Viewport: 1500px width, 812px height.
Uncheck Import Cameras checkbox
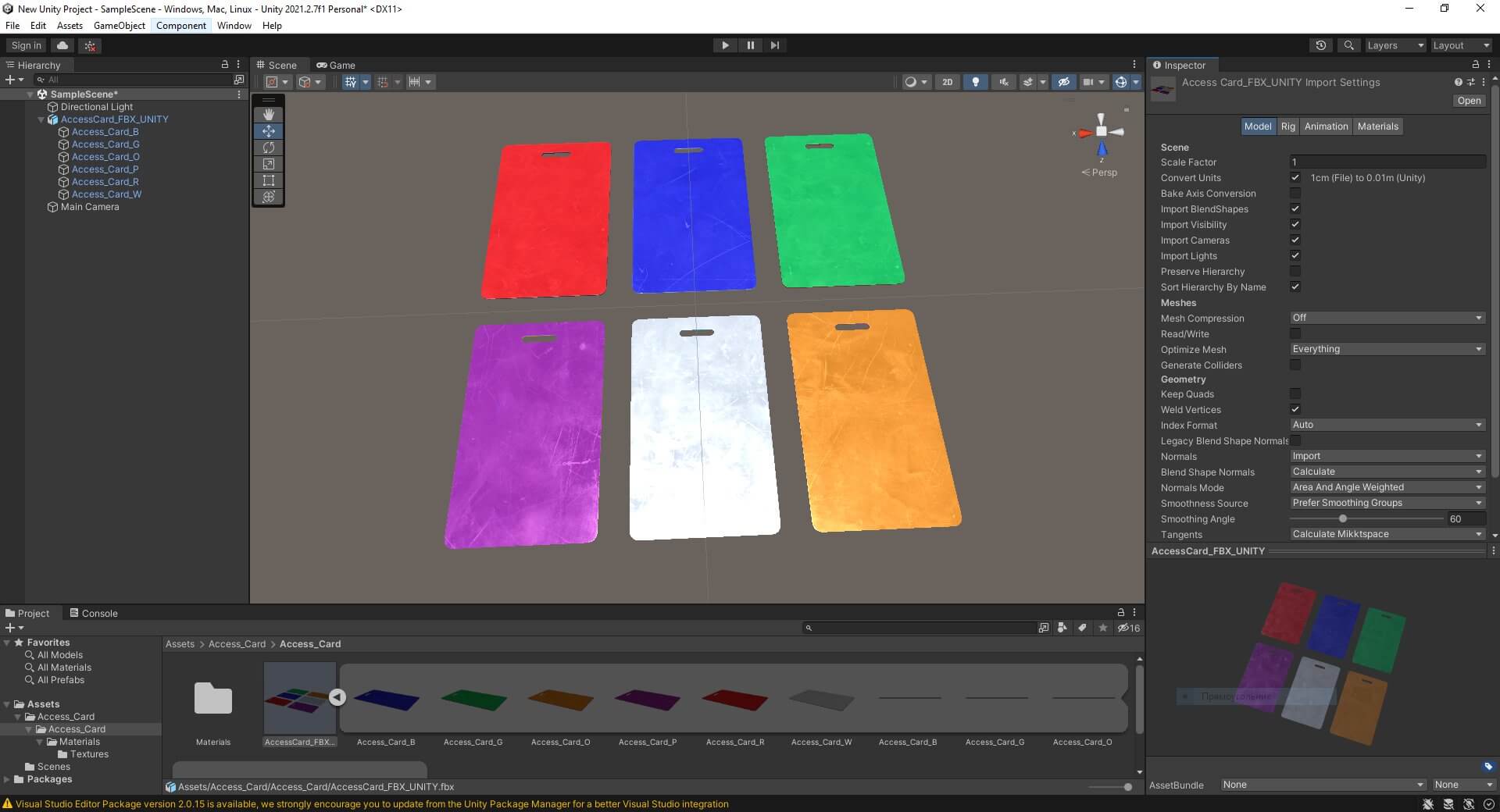[x=1295, y=240]
